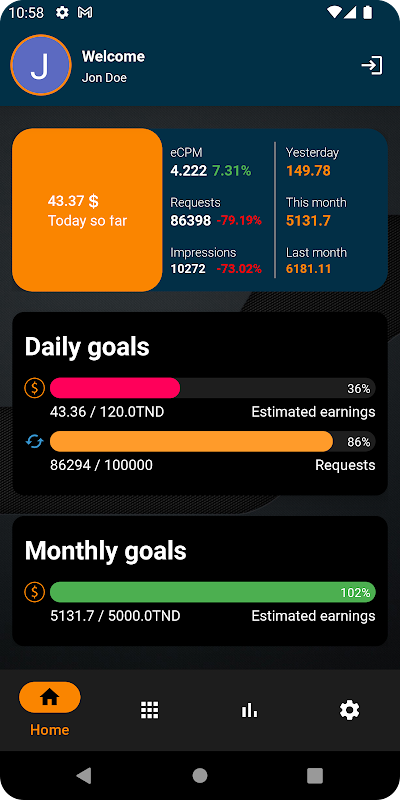400x800 pixels.
Task: Tap the orange Today so far card
Action: (x=87, y=210)
